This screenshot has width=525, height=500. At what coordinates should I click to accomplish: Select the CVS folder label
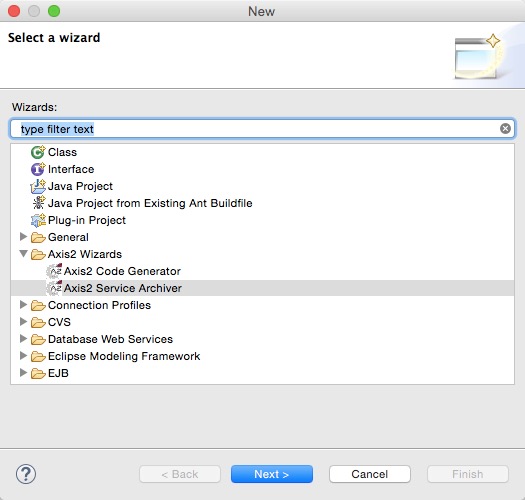click(59, 322)
